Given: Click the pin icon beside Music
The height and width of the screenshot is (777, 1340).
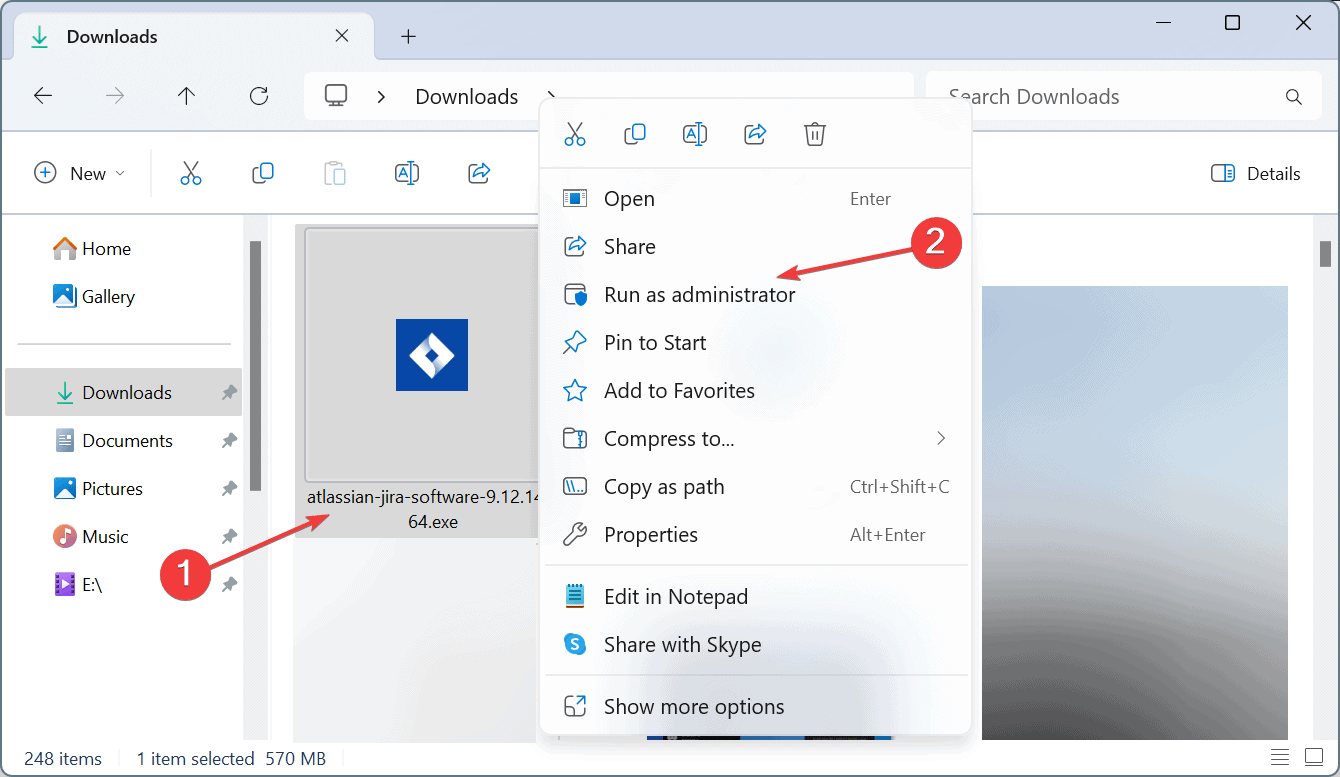Looking at the screenshot, I should pos(229,536).
